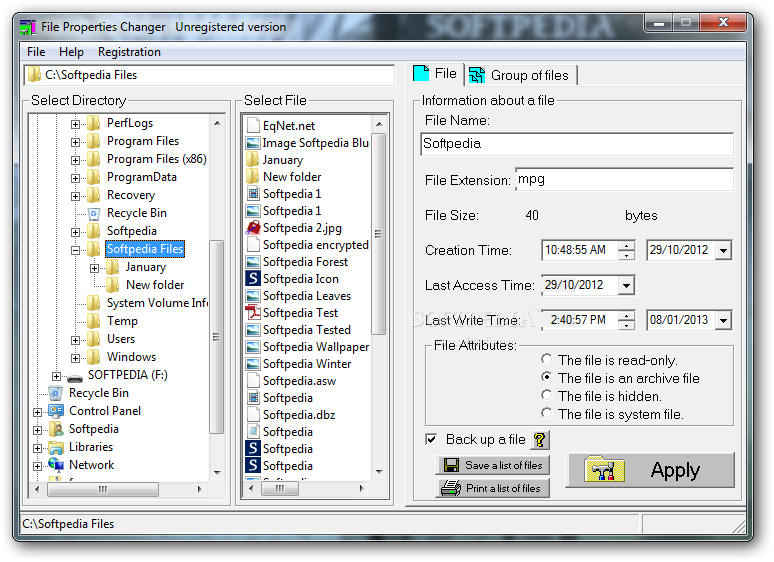Open the Registration menu
Viewport: 774px width, 562px height.
[x=129, y=52]
